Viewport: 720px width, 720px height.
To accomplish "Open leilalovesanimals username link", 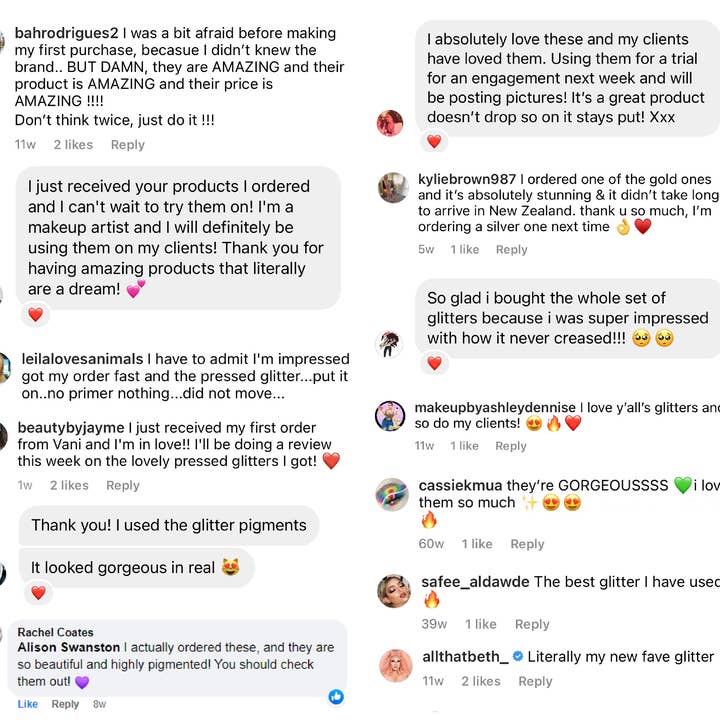I will pyautogui.click(x=81, y=359).
